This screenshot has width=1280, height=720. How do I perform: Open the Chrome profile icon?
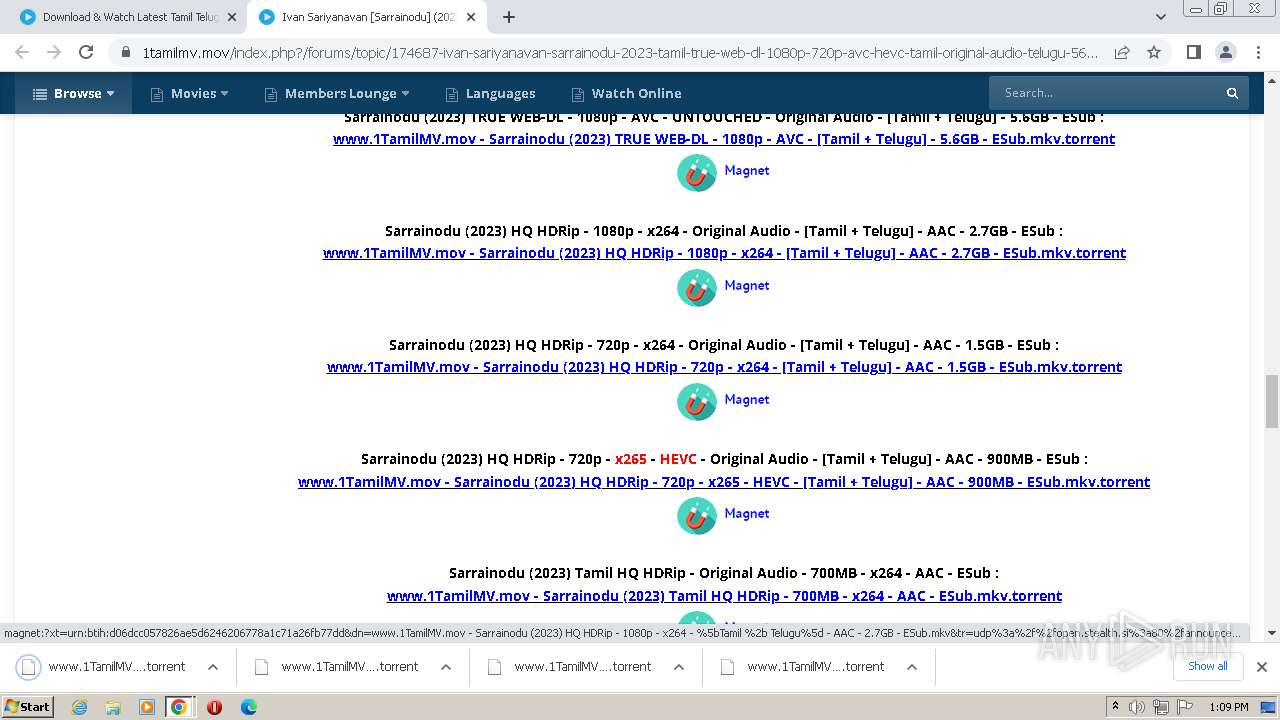click(x=1225, y=52)
